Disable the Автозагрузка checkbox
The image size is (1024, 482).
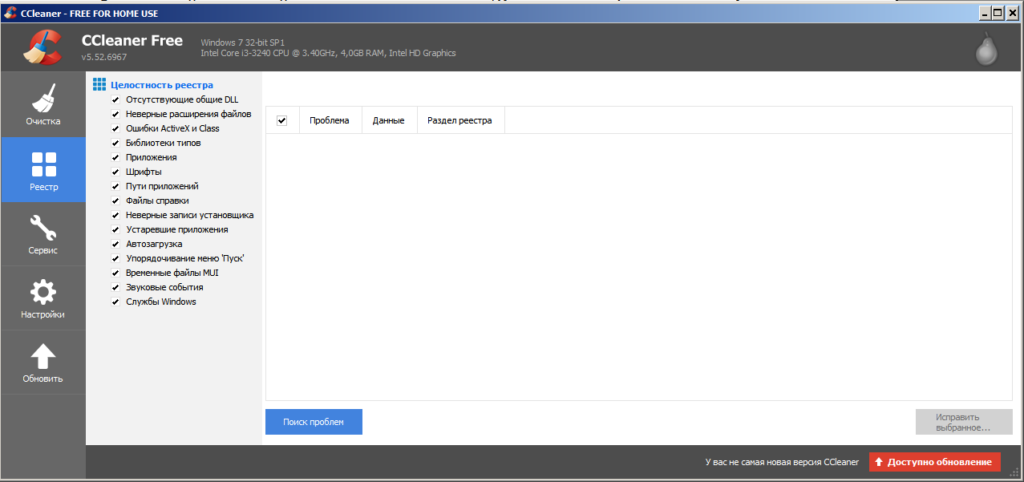click(x=116, y=244)
